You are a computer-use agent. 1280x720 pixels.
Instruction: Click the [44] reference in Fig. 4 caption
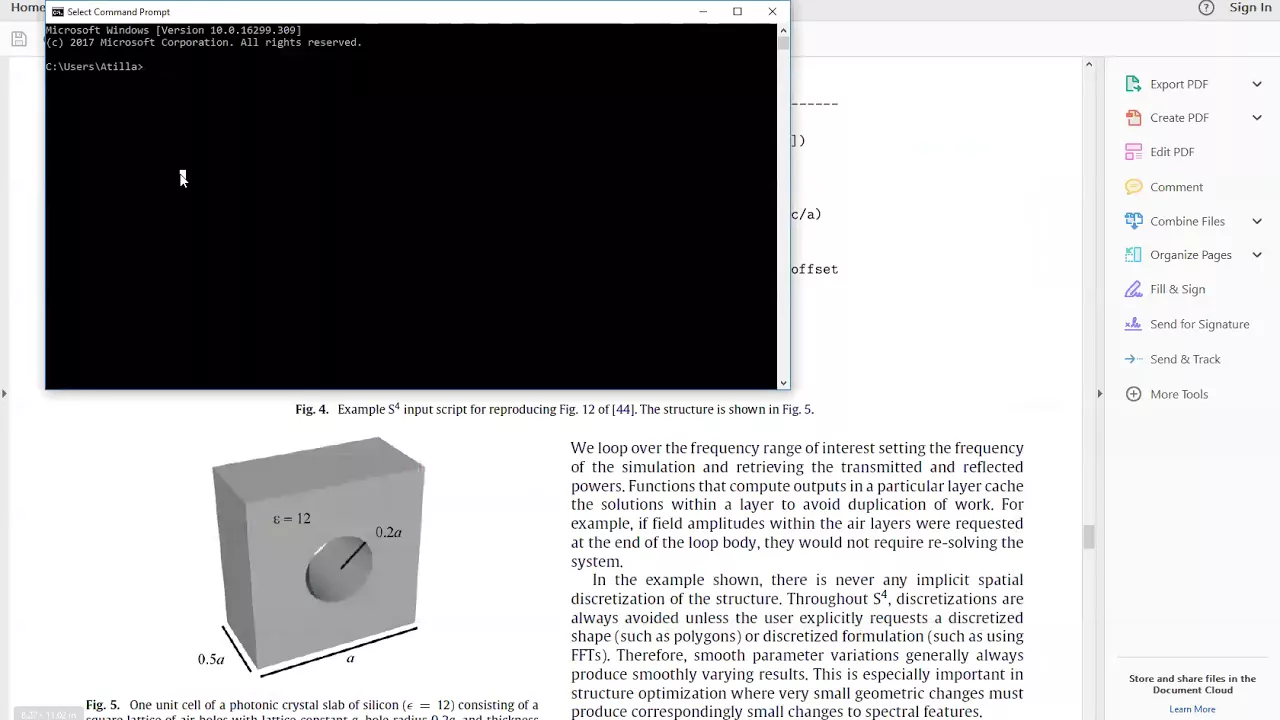pos(623,409)
